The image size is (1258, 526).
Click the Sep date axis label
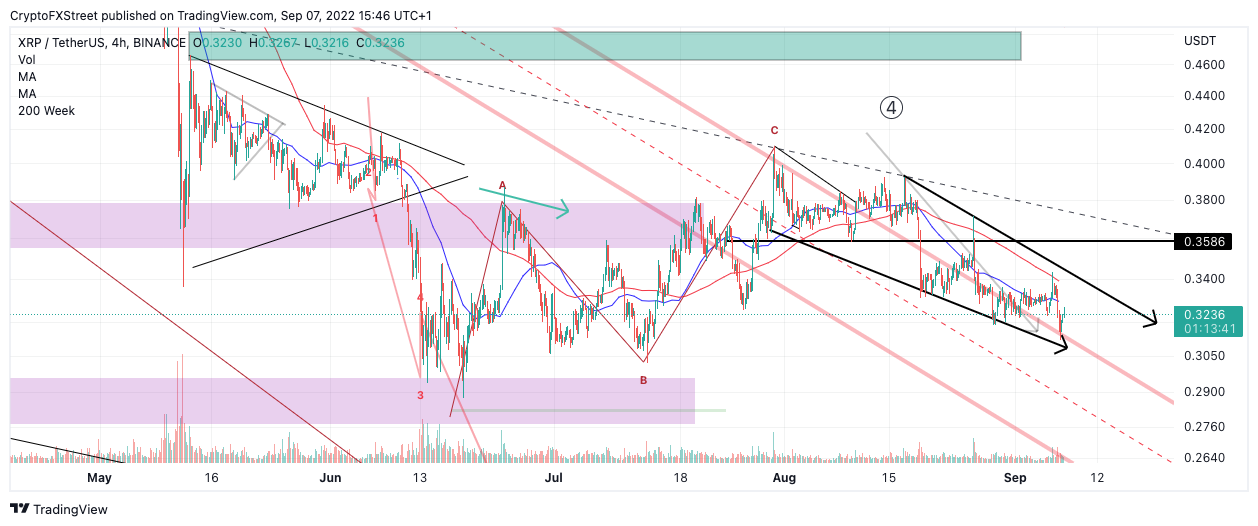click(1015, 478)
